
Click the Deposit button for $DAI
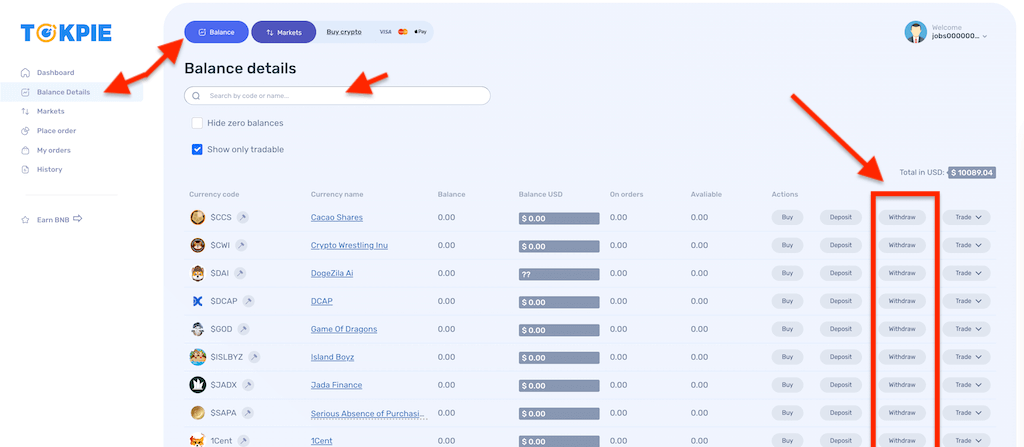coord(841,273)
